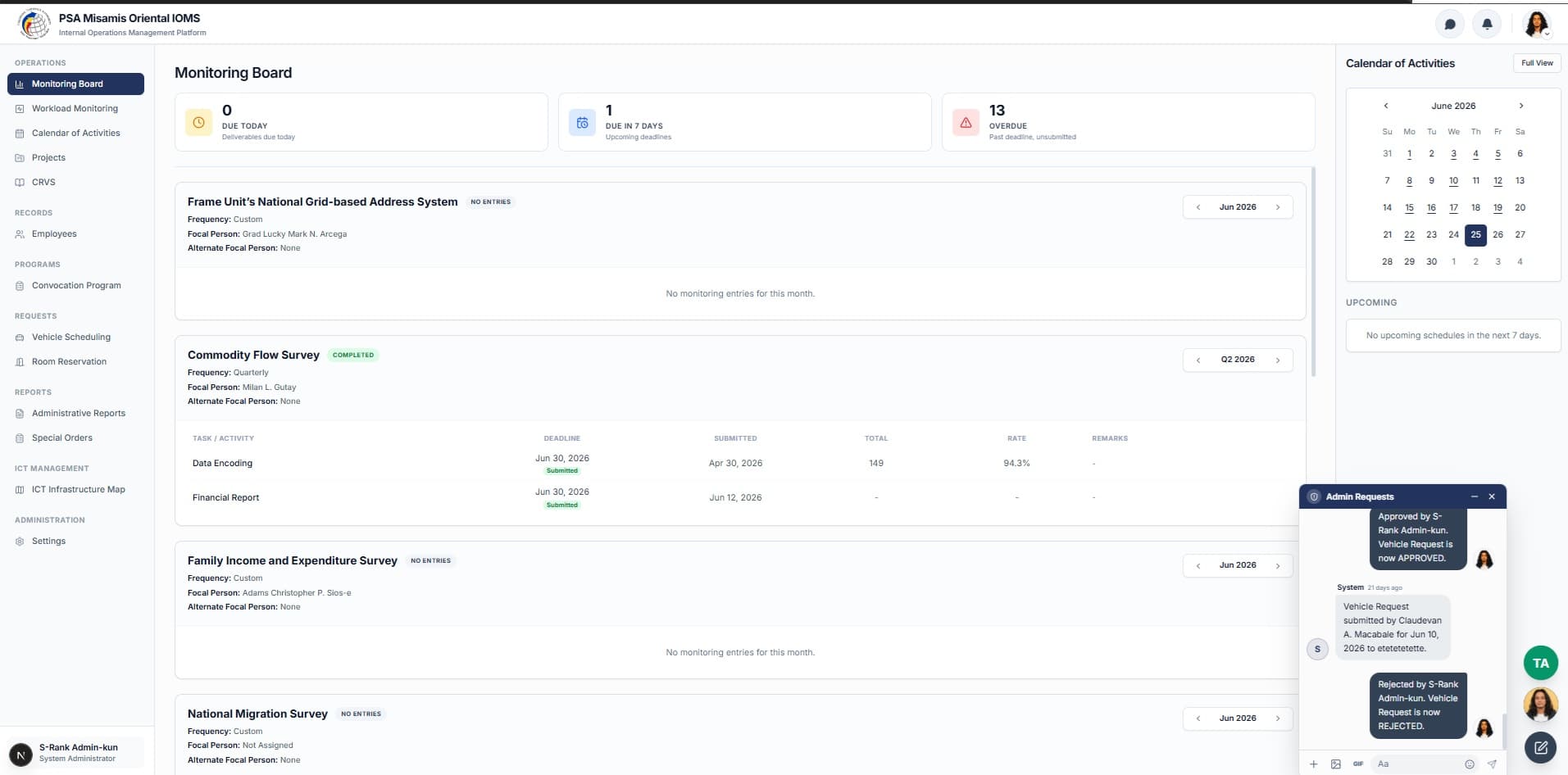Open Convocation Program
Image resolution: width=1568 pixels, height=775 pixels.
coord(75,285)
